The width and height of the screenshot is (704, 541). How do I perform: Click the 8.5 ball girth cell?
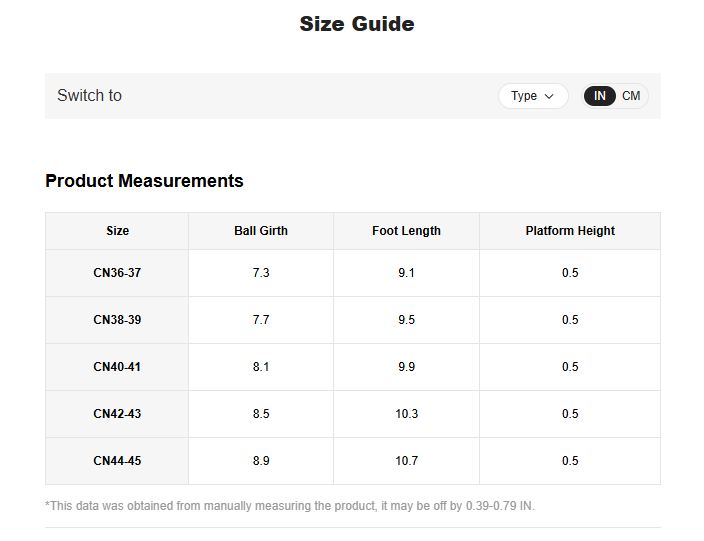(x=261, y=414)
